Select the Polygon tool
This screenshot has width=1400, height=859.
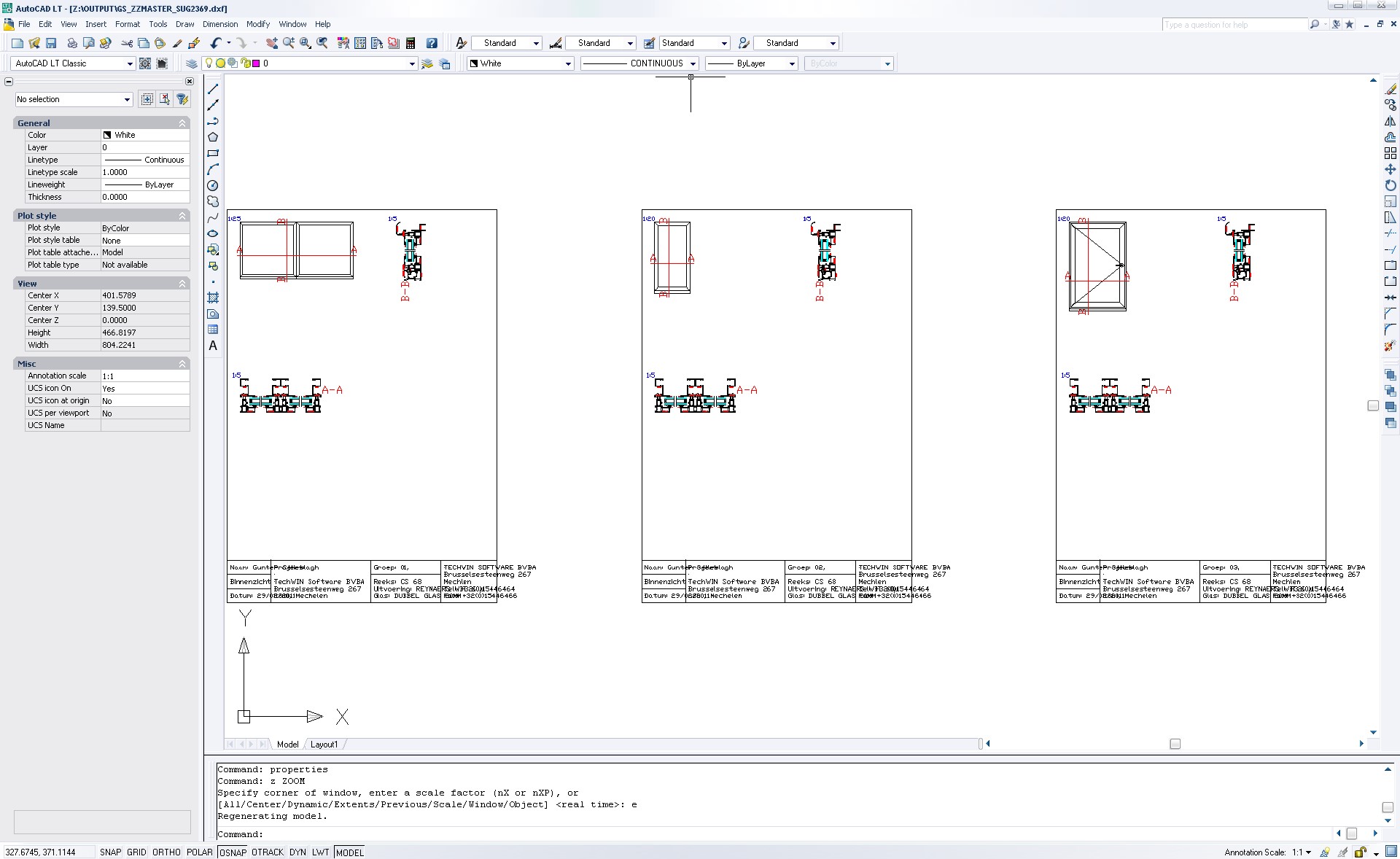click(x=213, y=137)
